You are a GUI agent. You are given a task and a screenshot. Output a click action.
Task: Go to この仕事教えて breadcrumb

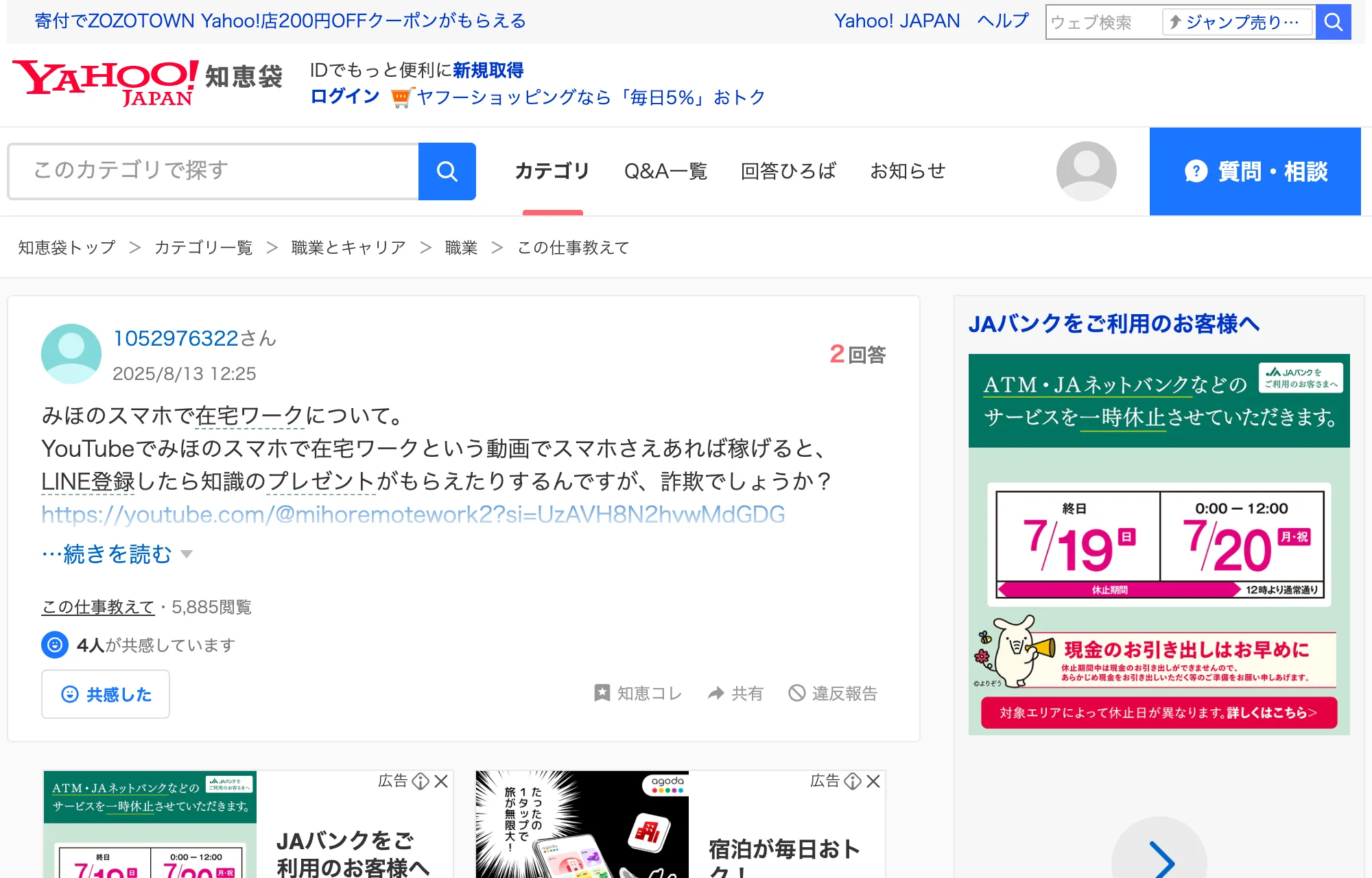click(x=573, y=248)
